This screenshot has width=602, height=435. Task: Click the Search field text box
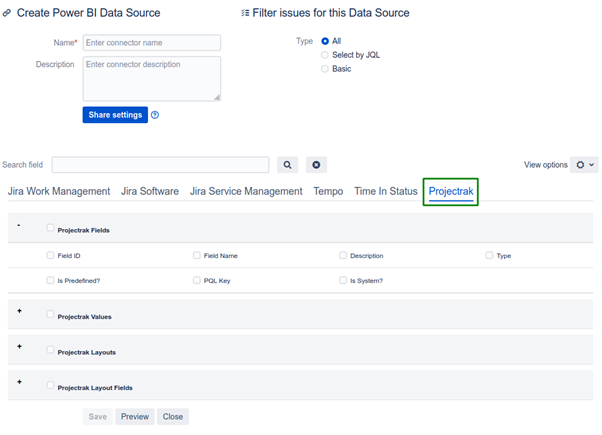click(160, 165)
